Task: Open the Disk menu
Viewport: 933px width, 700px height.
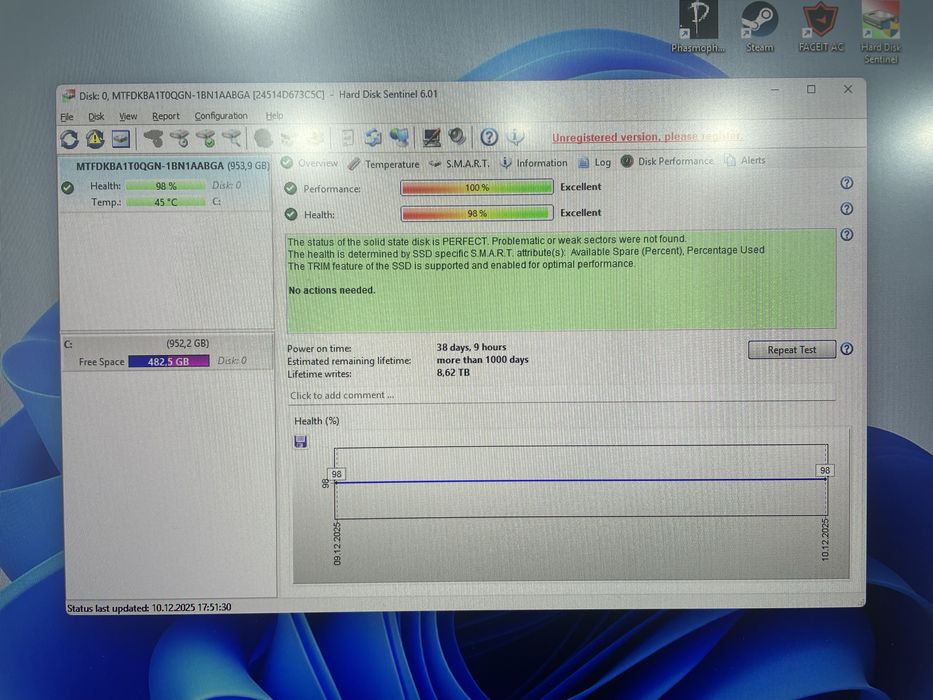Action: (96, 117)
